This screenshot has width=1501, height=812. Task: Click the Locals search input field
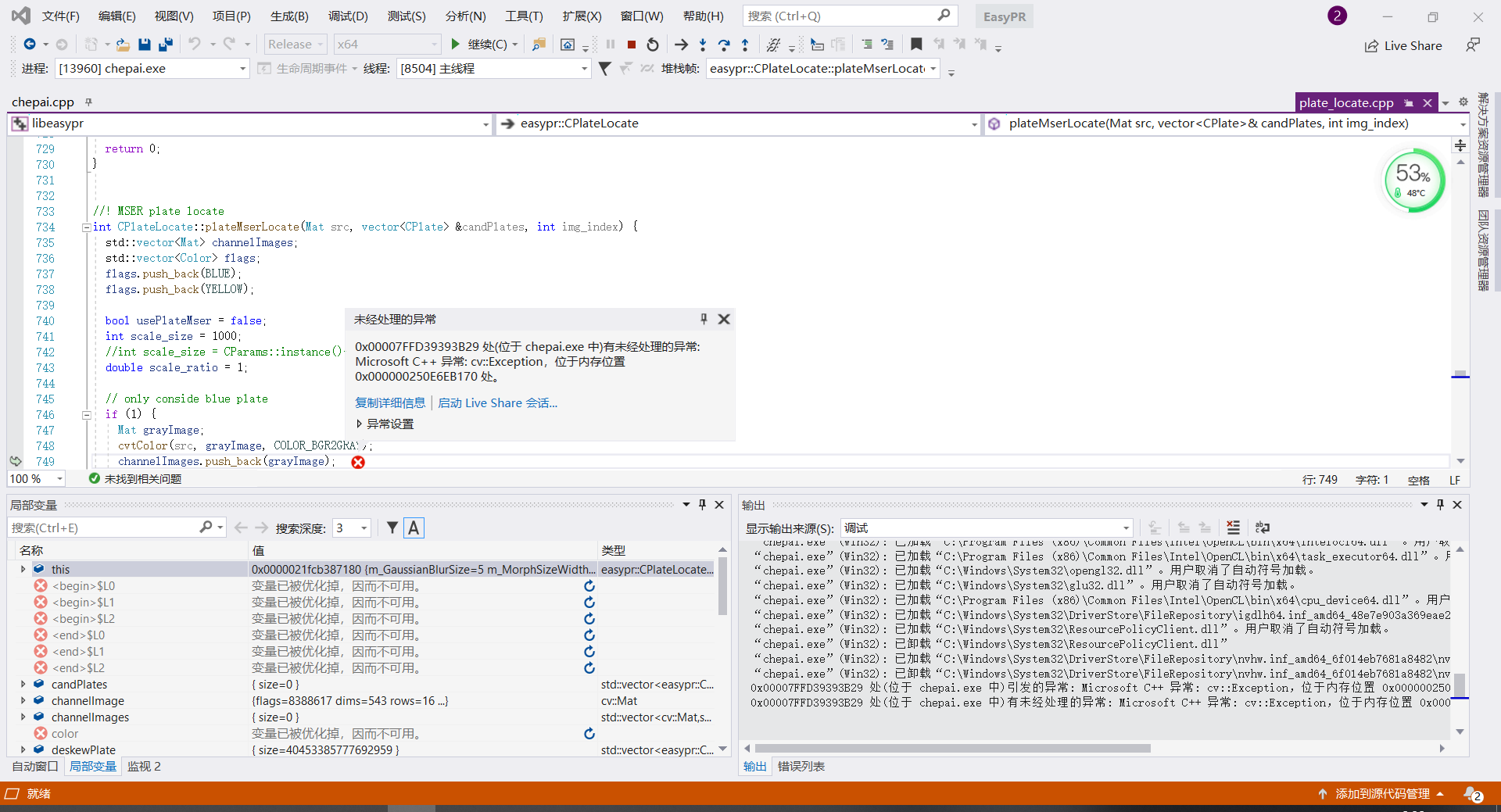click(104, 528)
